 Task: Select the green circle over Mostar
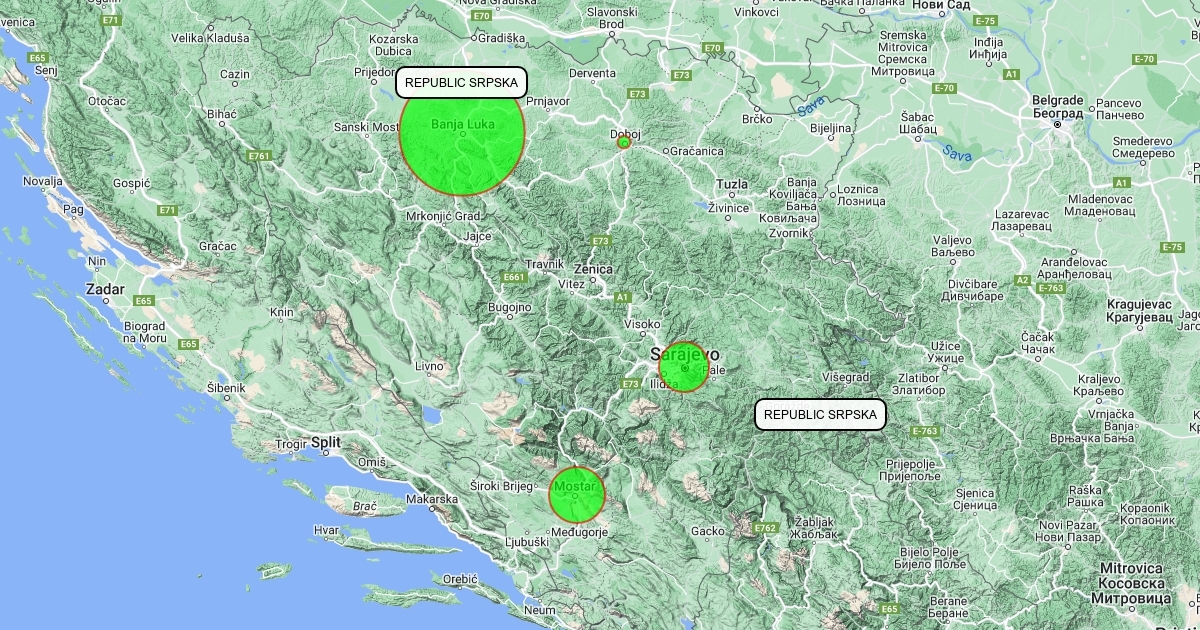pos(577,495)
